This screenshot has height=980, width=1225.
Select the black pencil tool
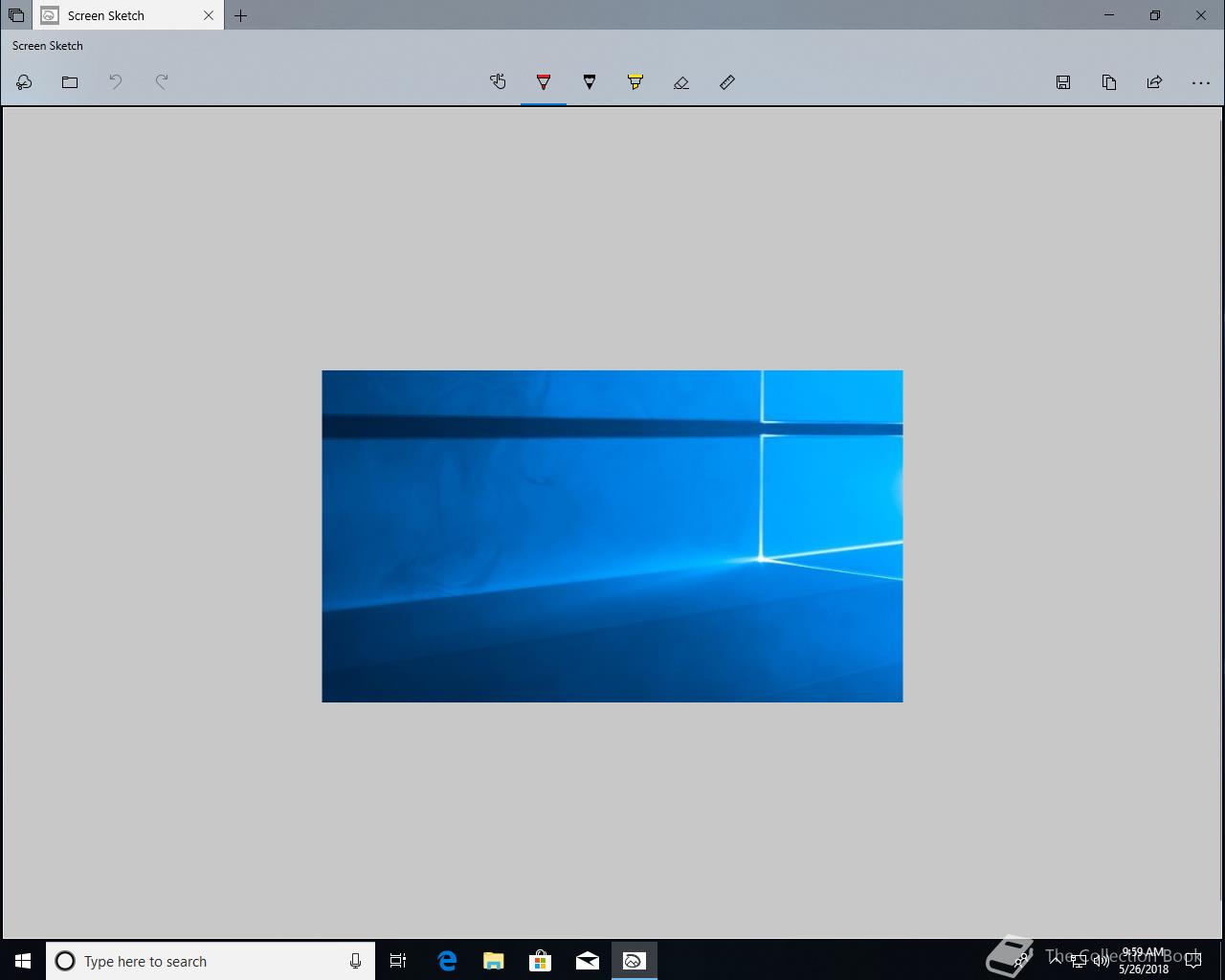pos(590,82)
